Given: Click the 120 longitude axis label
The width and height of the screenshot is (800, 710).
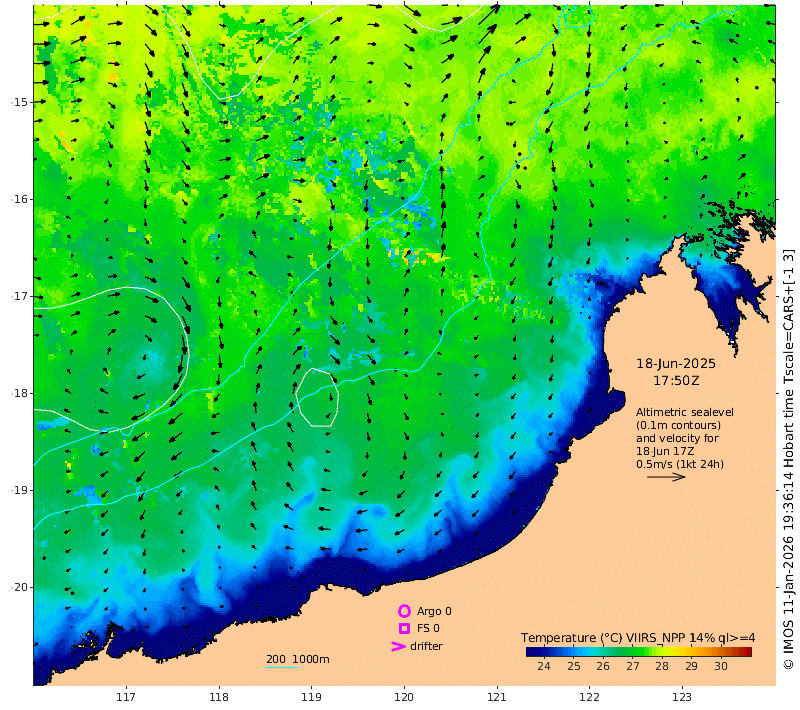Looking at the screenshot, I should pos(404,697).
